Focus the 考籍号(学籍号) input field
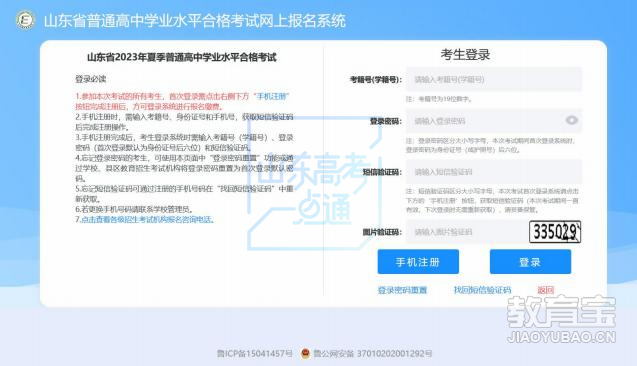 (494, 79)
